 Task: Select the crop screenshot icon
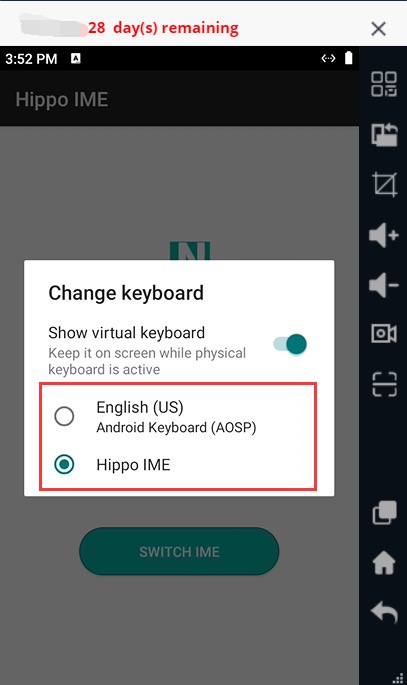tap(384, 184)
